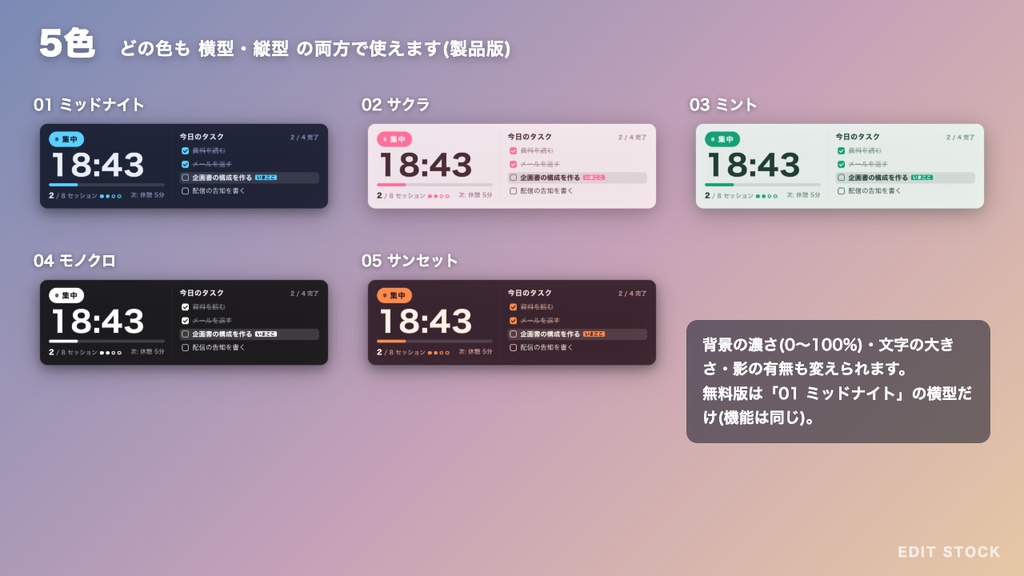Click the 18:43 timer in the モノクロ widget
This screenshot has height=576, width=1024.
tap(98, 321)
